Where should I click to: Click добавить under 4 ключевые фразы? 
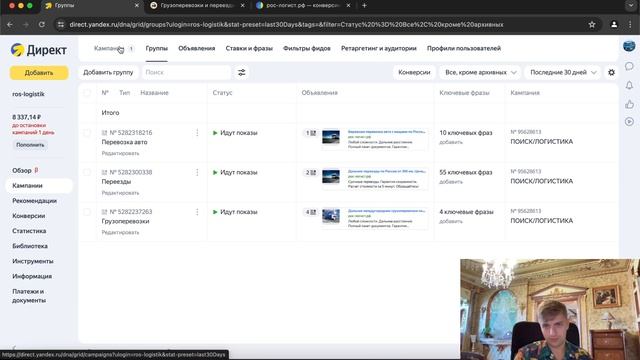tap(451, 222)
